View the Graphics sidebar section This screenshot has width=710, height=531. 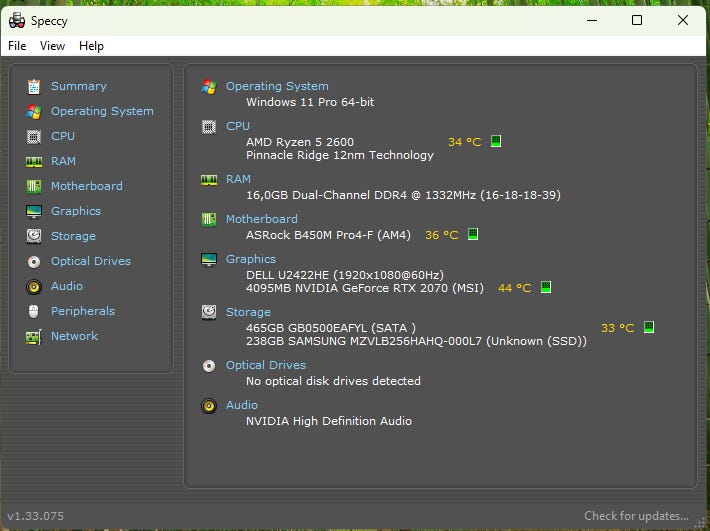point(76,211)
